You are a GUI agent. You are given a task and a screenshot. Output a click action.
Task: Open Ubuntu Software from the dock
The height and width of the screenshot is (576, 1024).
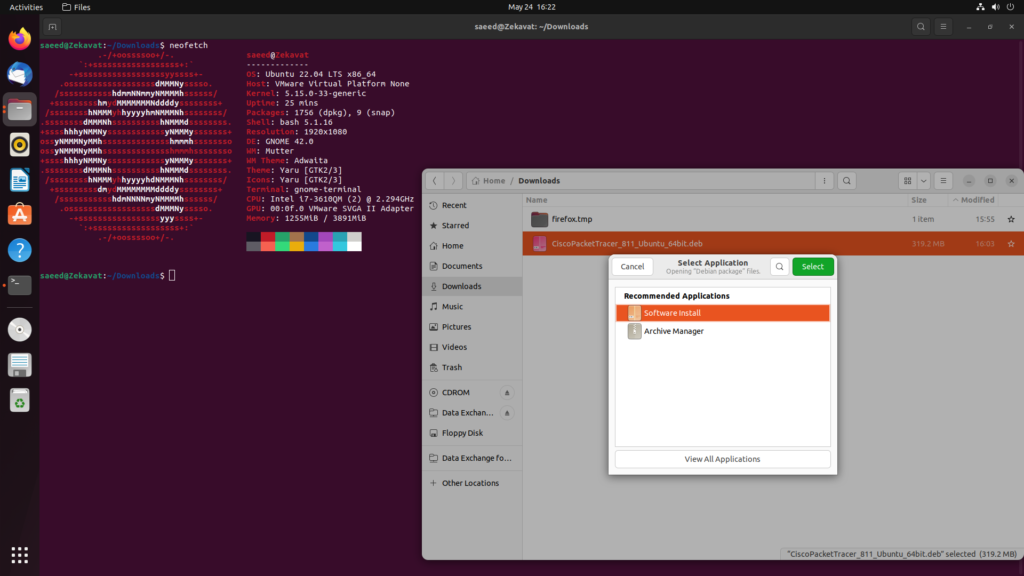(20, 214)
